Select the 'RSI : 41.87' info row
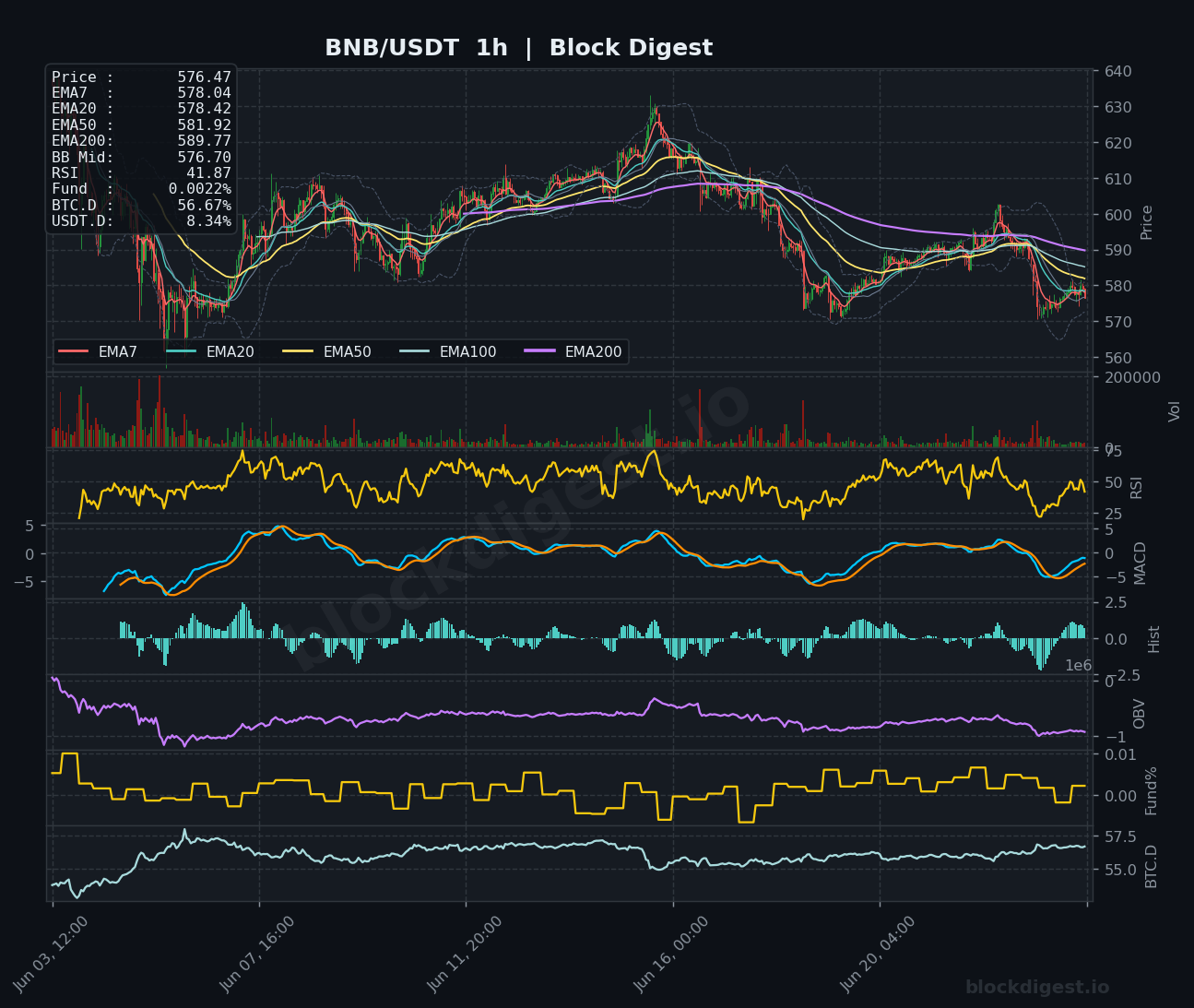 click(141, 173)
